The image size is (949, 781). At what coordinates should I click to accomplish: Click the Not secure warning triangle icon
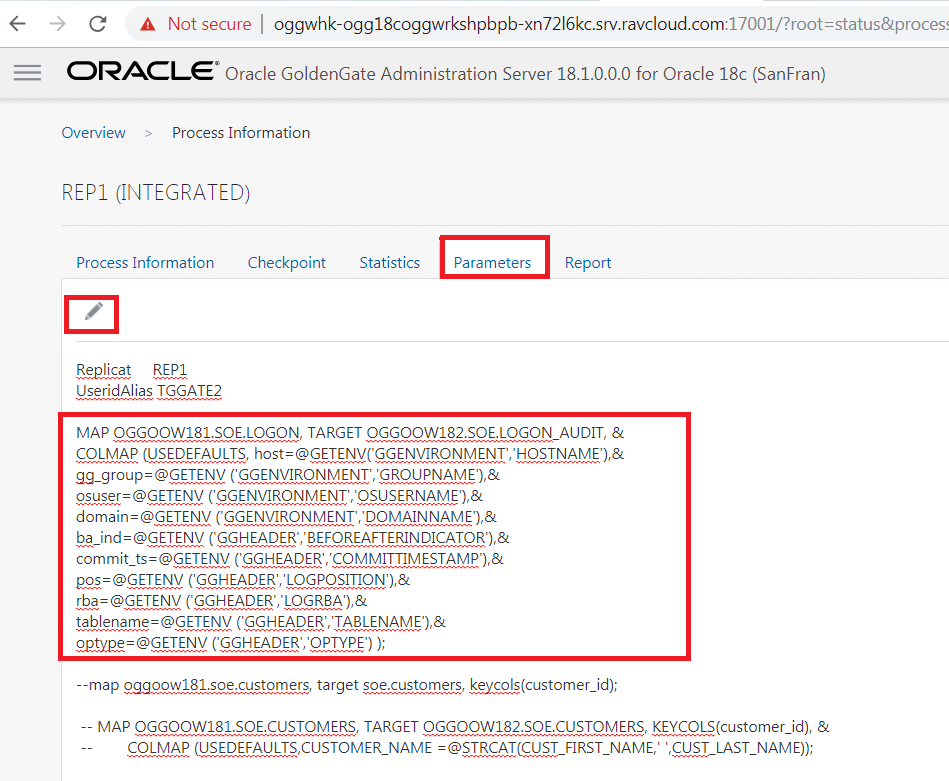pyautogui.click(x=148, y=24)
